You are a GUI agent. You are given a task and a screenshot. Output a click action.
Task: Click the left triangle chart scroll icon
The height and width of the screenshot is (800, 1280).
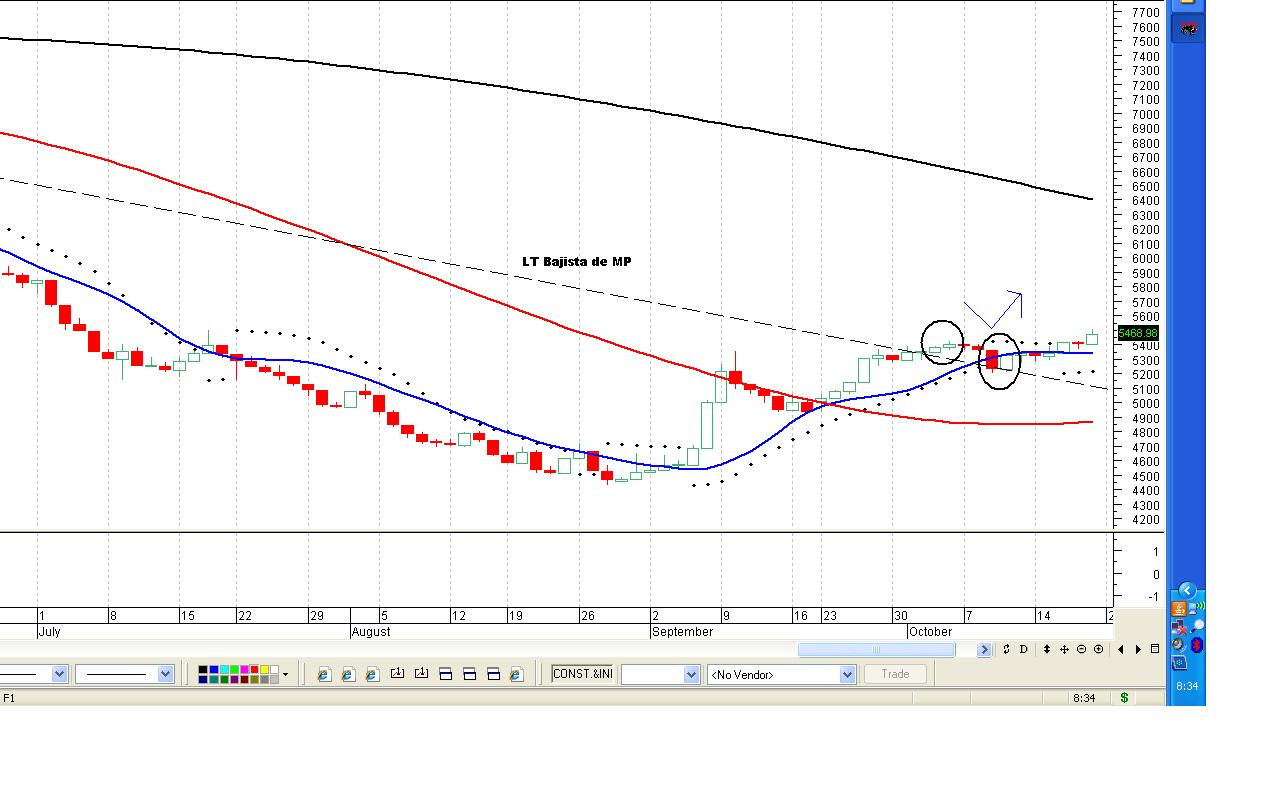pos(1121,649)
